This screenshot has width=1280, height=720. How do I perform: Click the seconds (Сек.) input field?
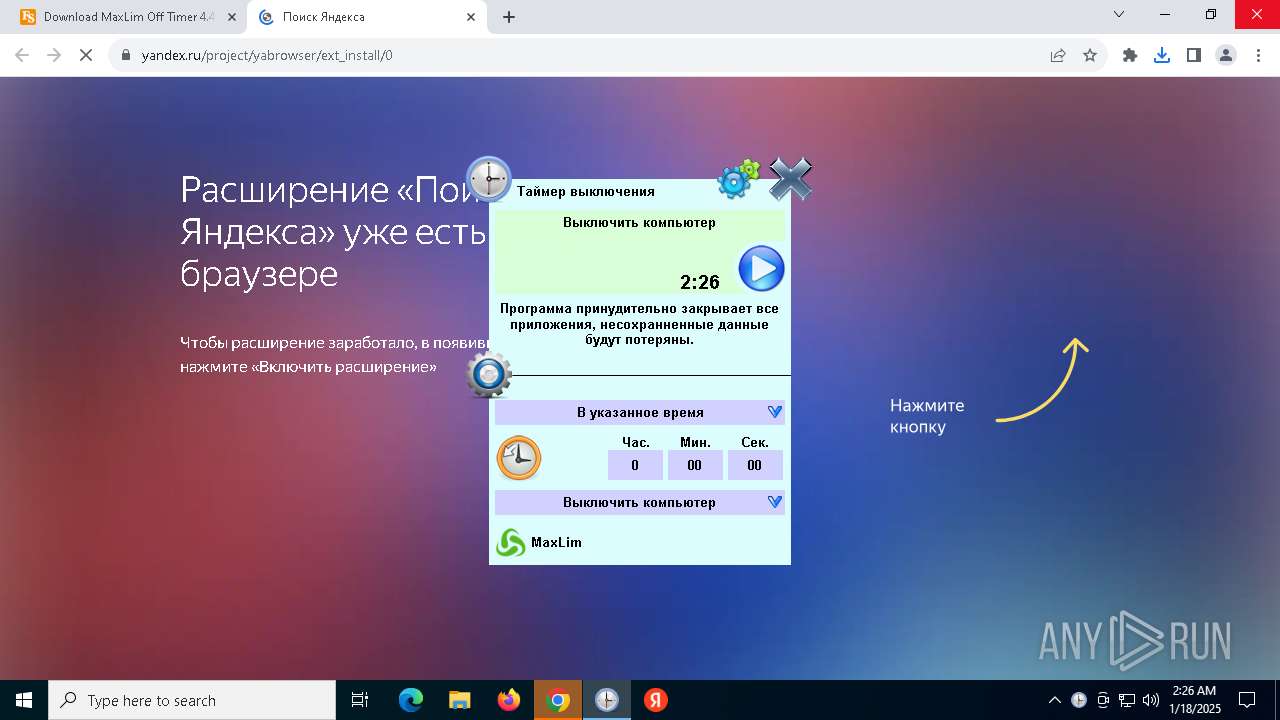pos(755,465)
